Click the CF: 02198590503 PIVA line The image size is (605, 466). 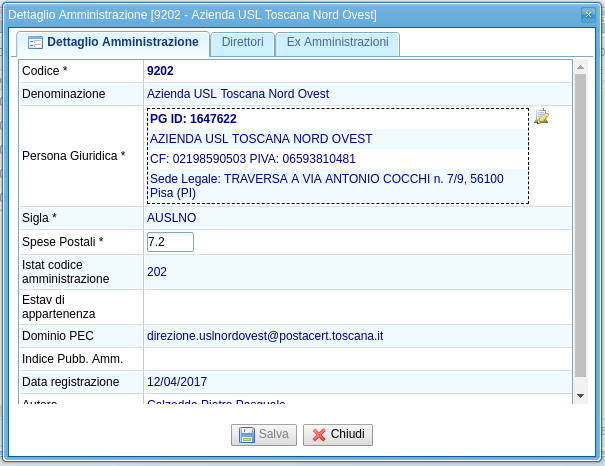click(253, 159)
